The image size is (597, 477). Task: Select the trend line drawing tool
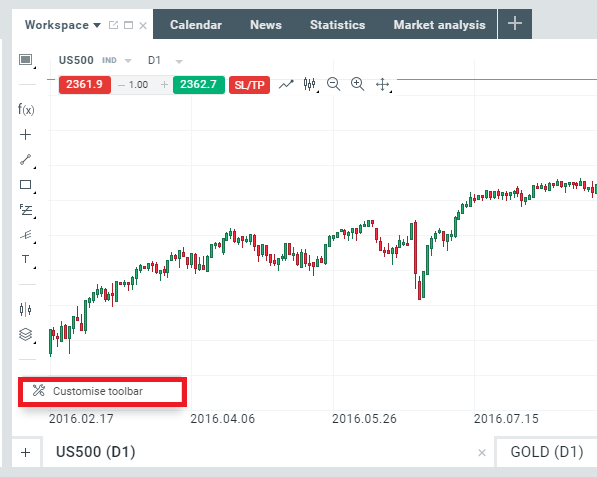[x=26, y=160]
